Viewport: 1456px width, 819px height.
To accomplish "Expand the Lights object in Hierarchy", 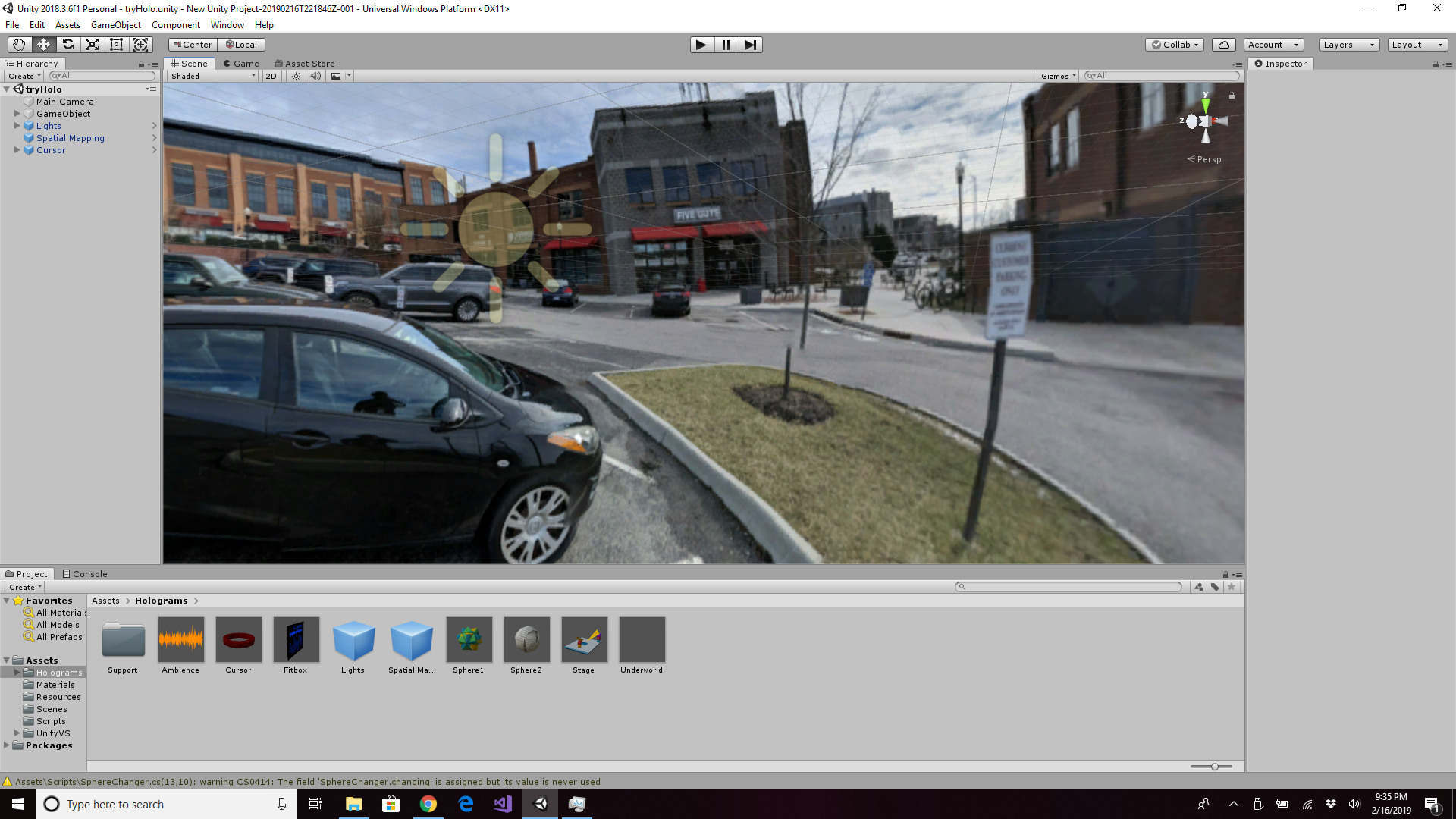I will coord(17,126).
